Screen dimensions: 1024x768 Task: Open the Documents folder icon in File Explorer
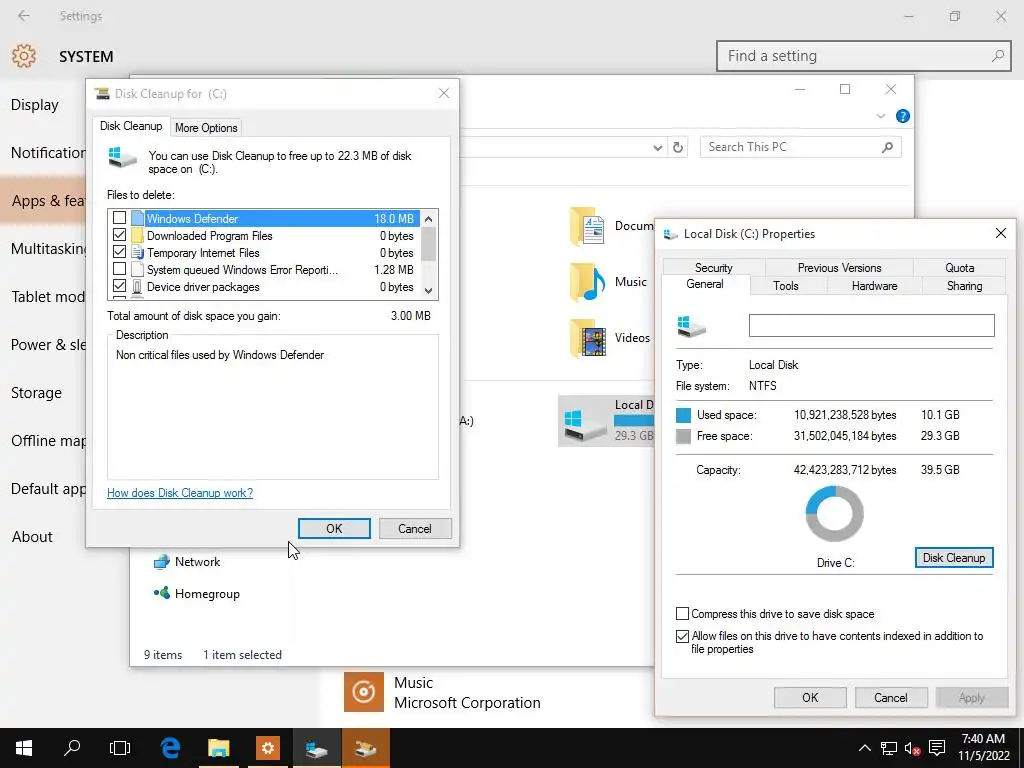(x=587, y=227)
